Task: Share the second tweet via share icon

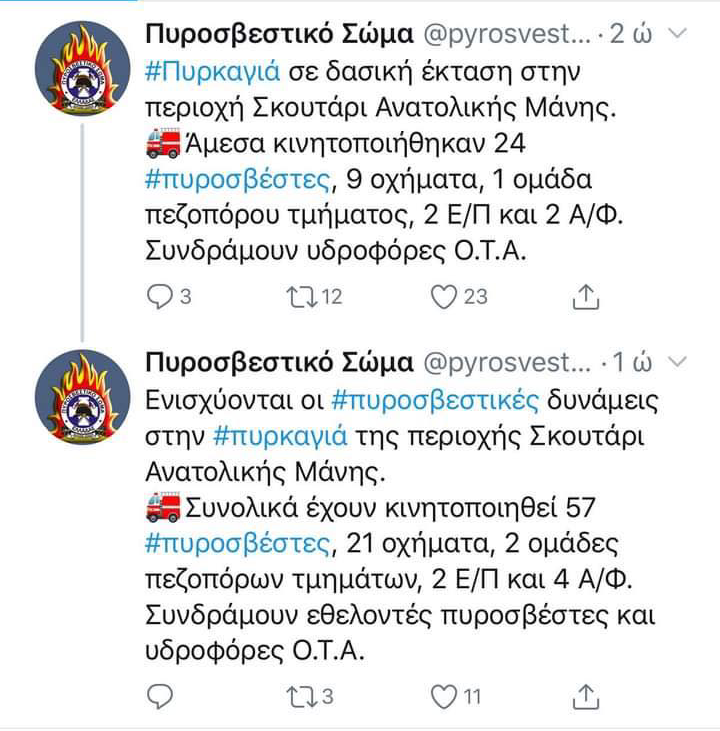Action: tap(586, 697)
